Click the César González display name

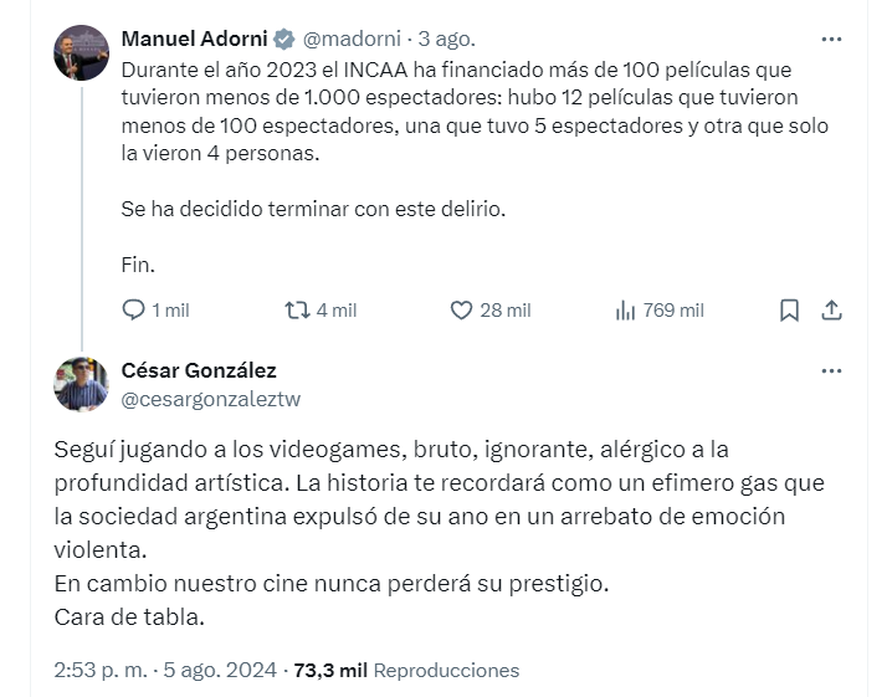point(198,371)
